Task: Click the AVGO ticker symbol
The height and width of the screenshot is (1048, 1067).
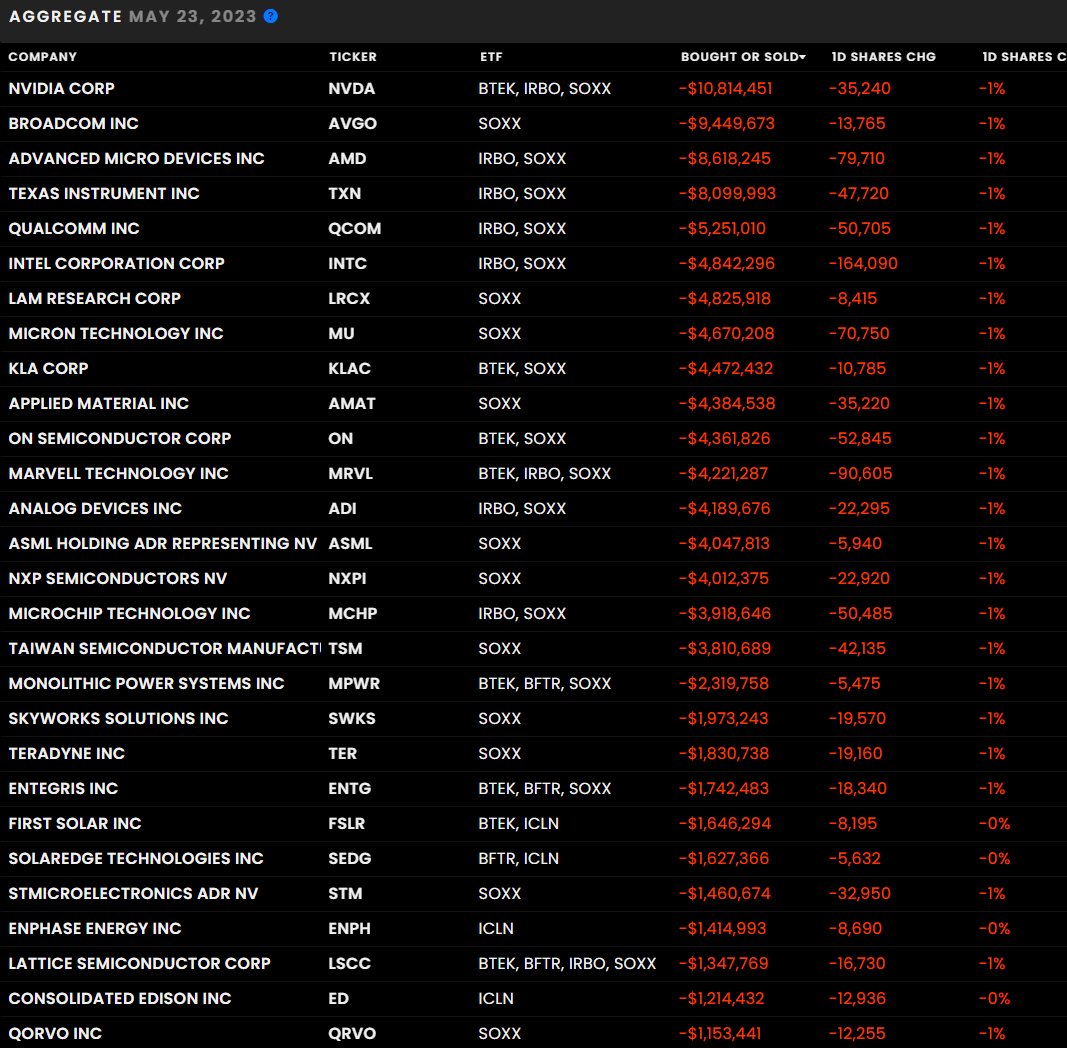Action: coord(352,123)
